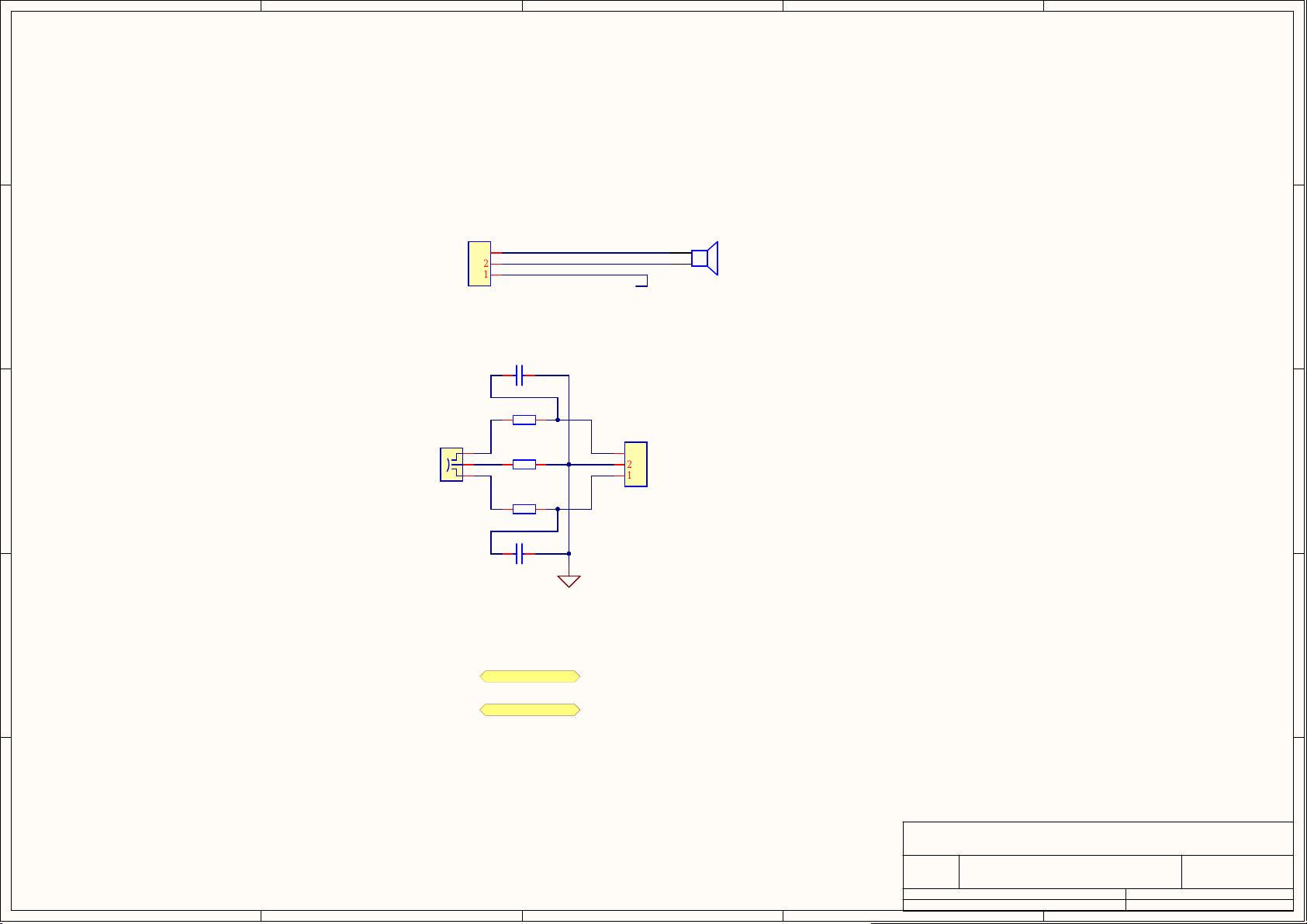Click junction dot beside the top resistor

(x=558, y=420)
